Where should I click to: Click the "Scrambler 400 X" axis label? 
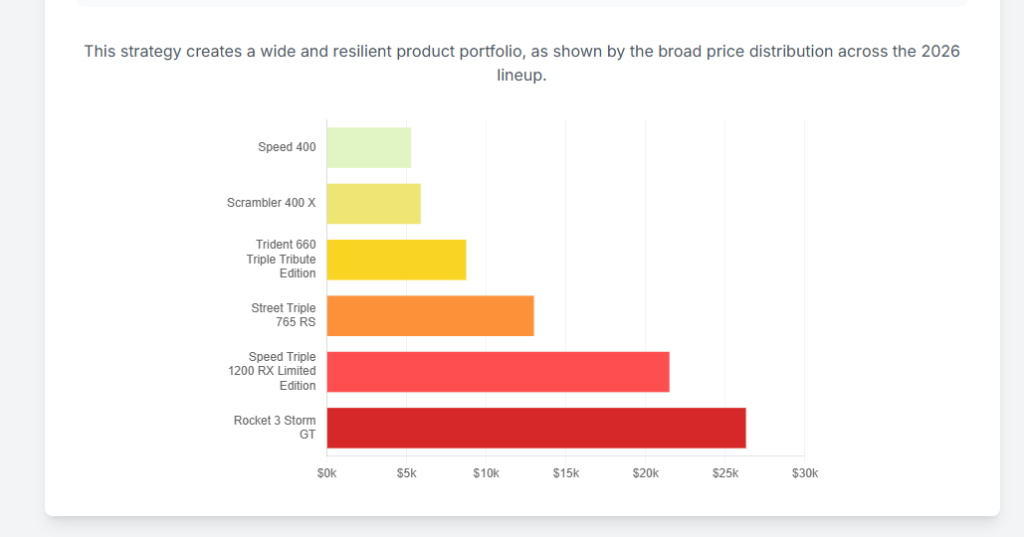tap(271, 203)
